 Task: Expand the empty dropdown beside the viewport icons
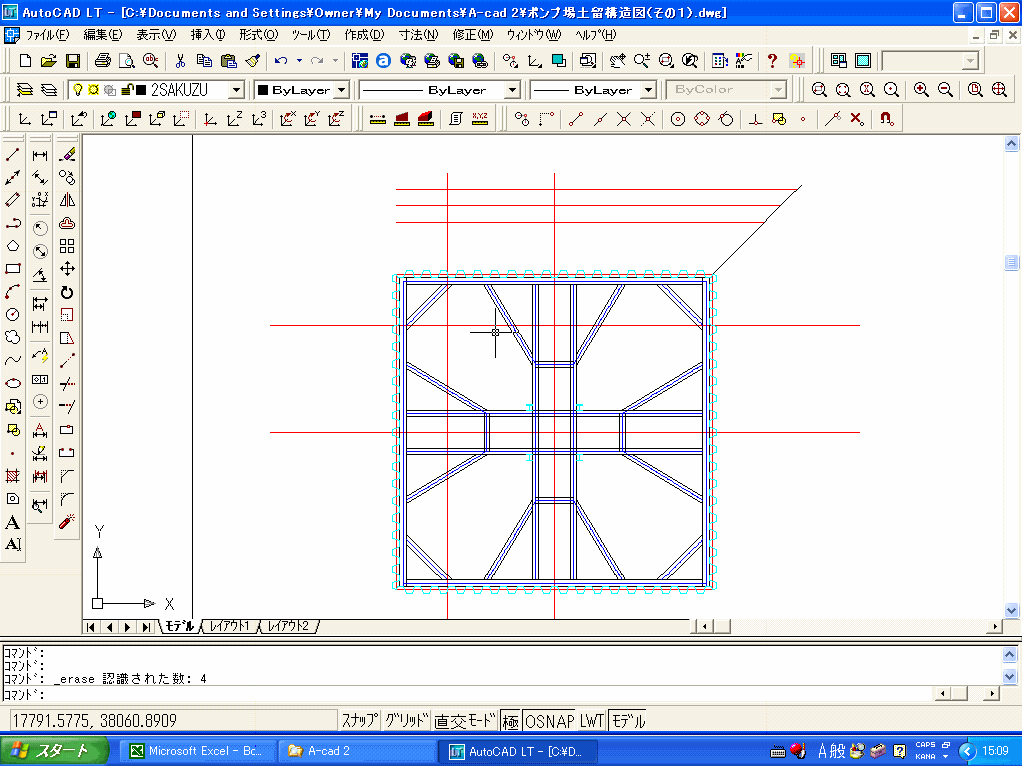click(970, 61)
